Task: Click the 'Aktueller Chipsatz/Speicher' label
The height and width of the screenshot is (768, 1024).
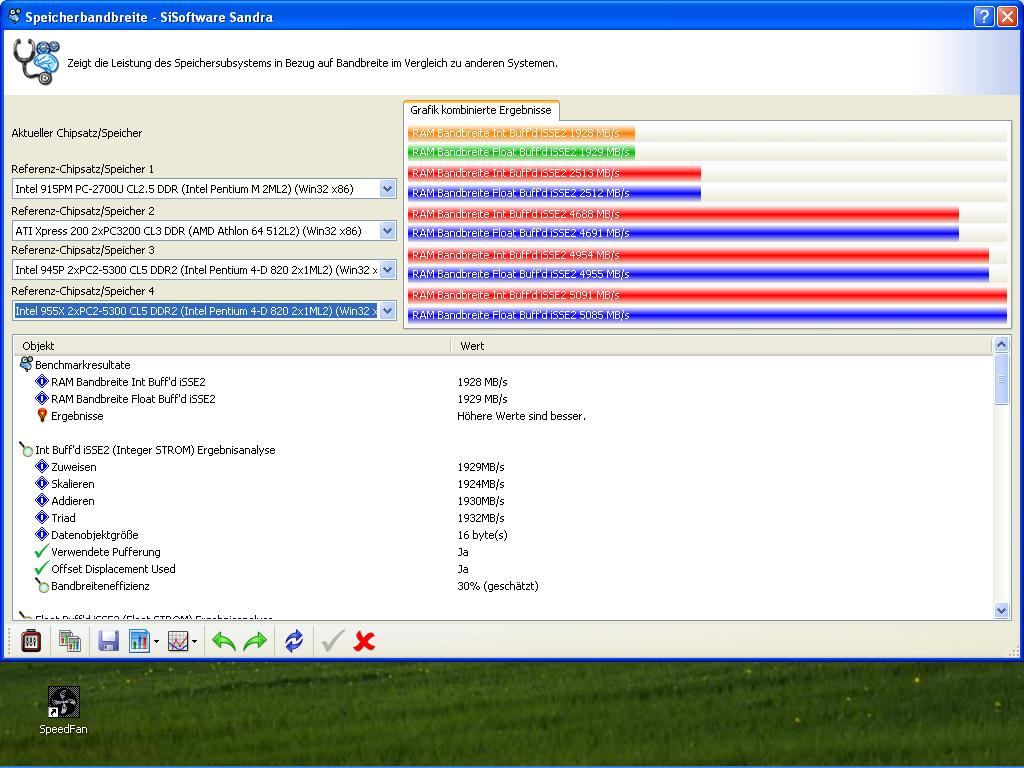Action: (x=76, y=133)
